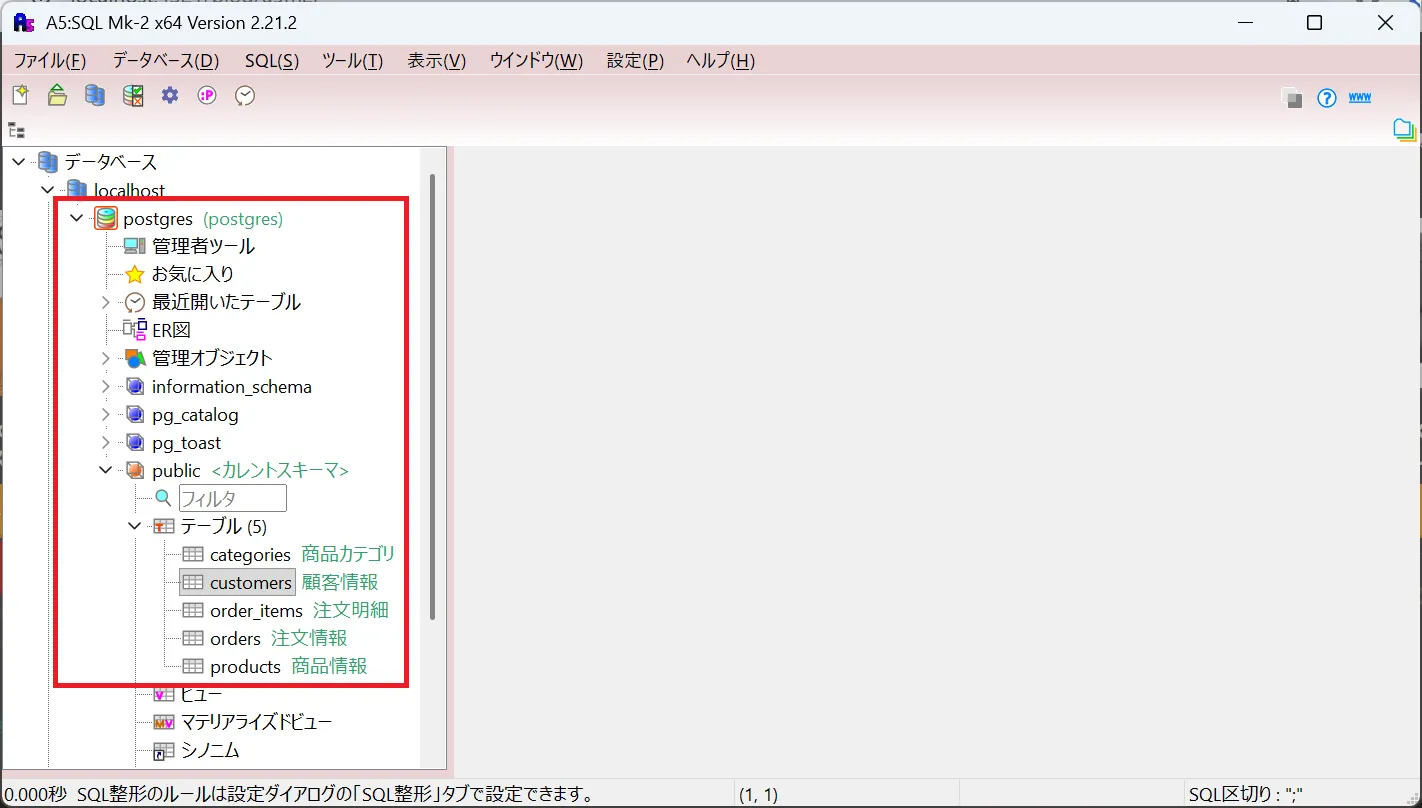
Task: Click the ビュー view icon in tree
Action: (164, 694)
